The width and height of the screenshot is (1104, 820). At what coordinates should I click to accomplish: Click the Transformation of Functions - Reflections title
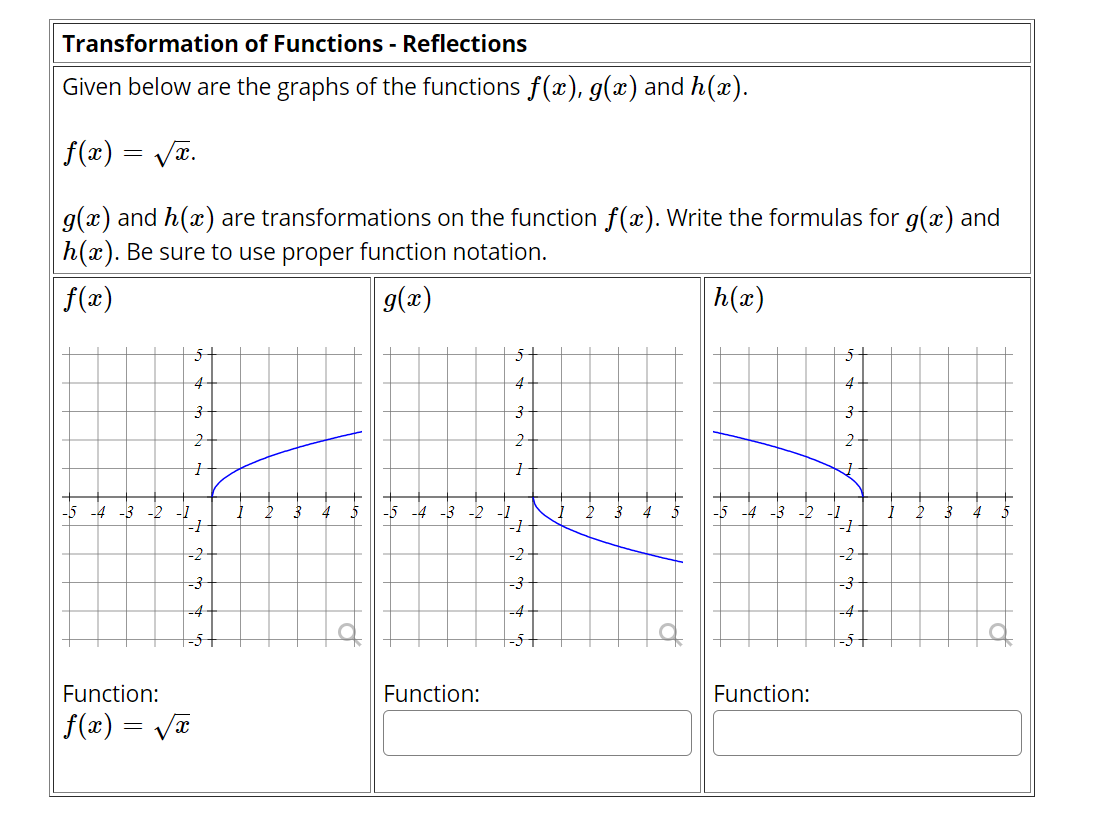294,43
